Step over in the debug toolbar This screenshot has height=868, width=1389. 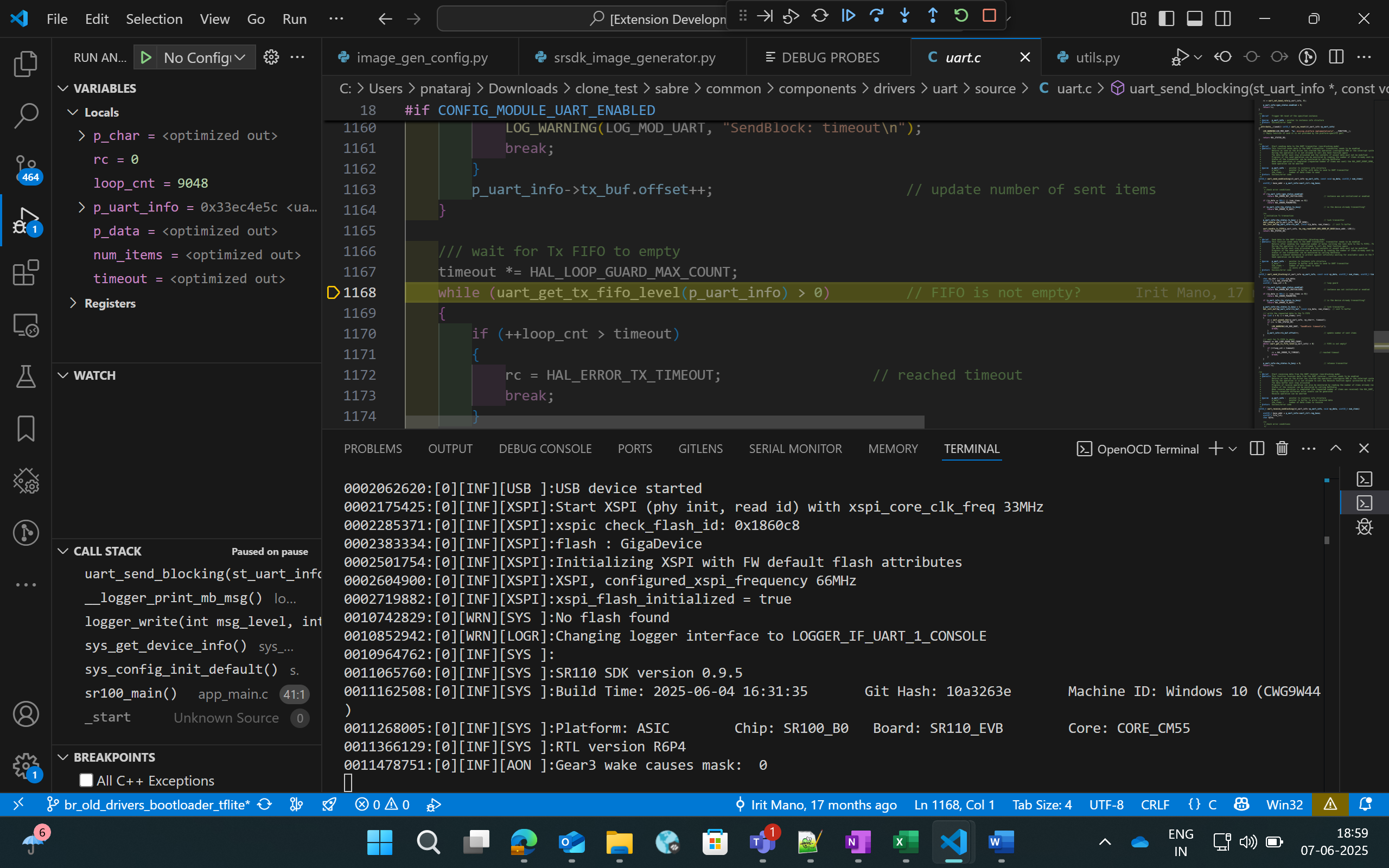click(x=877, y=16)
